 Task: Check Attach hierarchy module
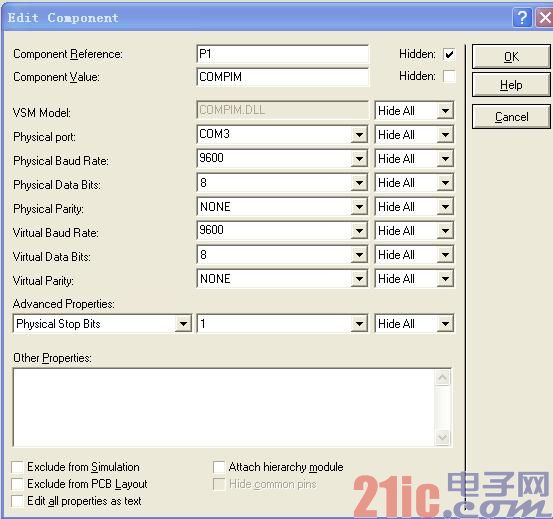point(219,467)
